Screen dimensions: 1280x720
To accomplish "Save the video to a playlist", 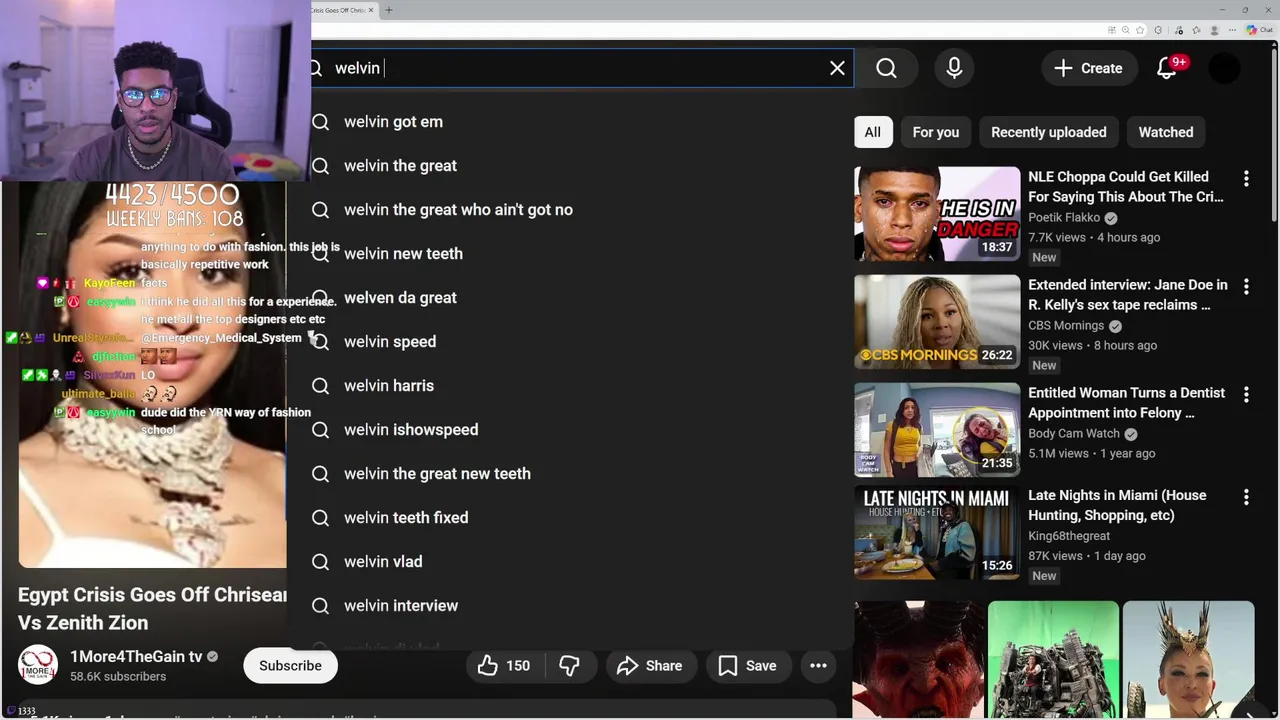I will [x=748, y=666].
